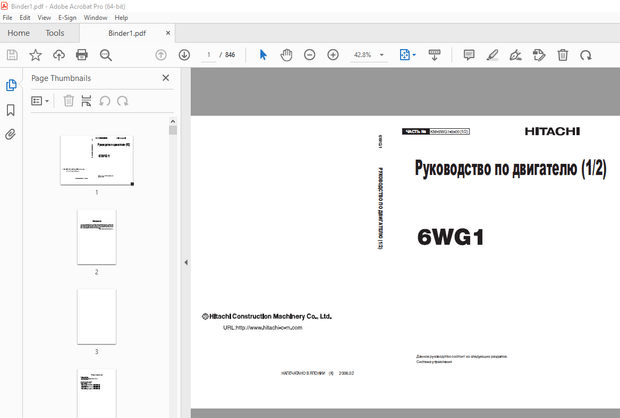Activate the hand pan tool
Screen dimensions: 620x418
(x=286, y=55)
